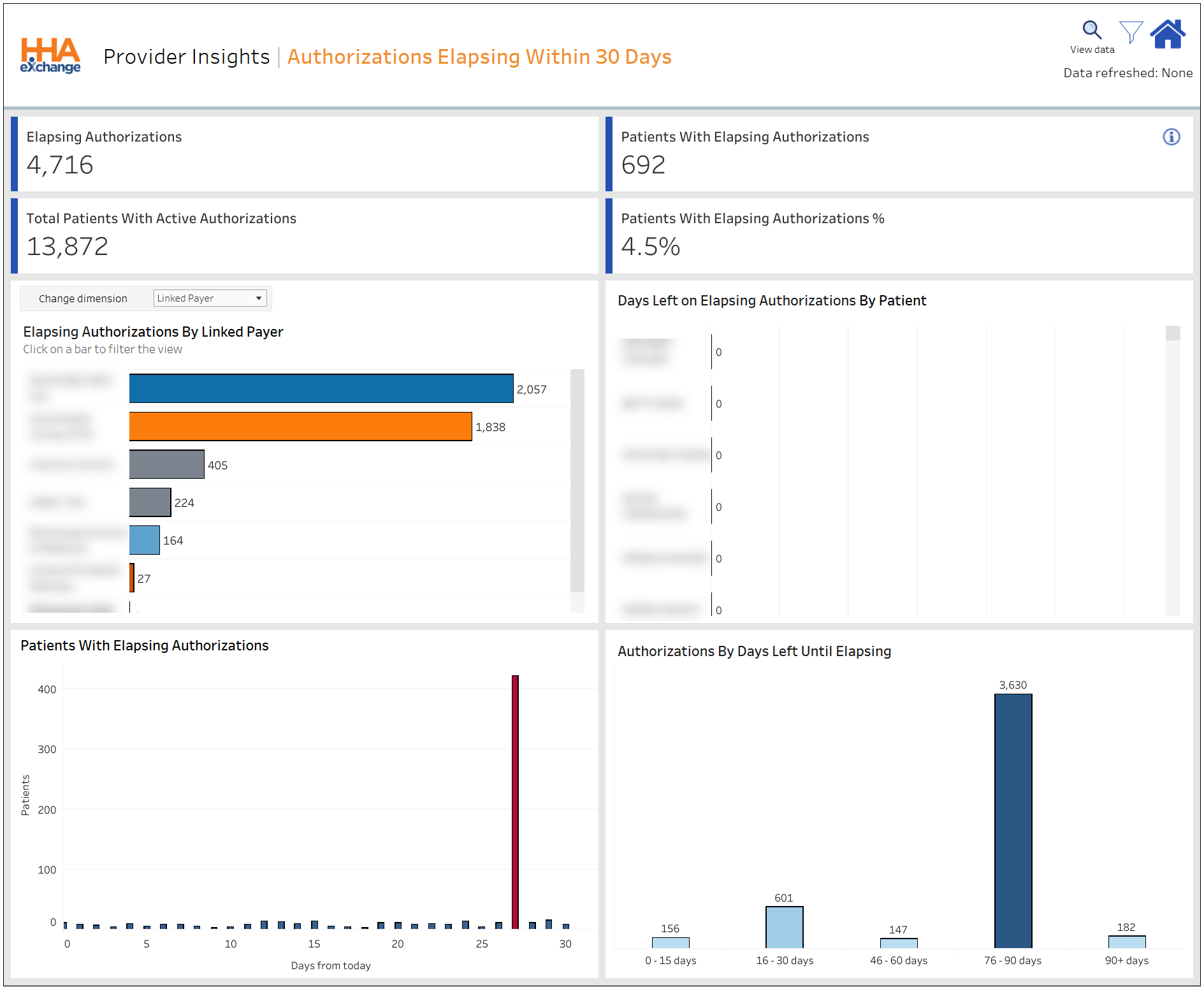Click the 76 - 90 days bar showing 3,630
The width and height of the screenshot is (1204, 987).
pyautogui.click(x=1013, y=820)
